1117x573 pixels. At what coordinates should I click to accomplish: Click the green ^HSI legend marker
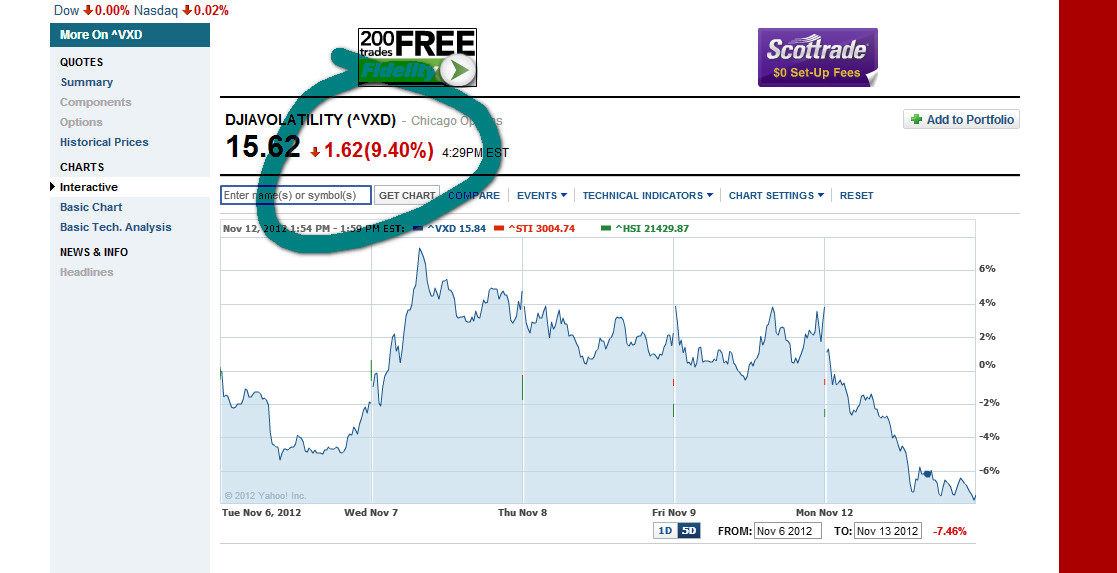click(606, 228)
